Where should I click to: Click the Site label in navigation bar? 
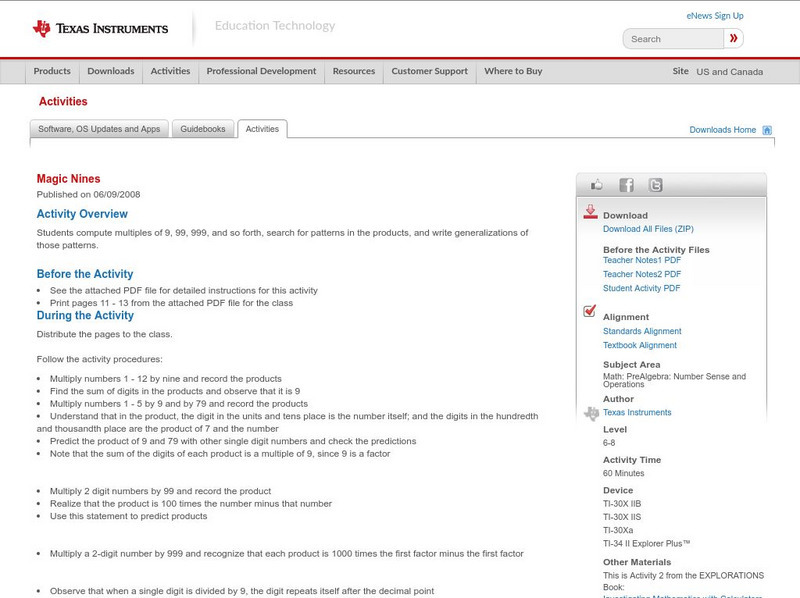(x=680, y=71)
